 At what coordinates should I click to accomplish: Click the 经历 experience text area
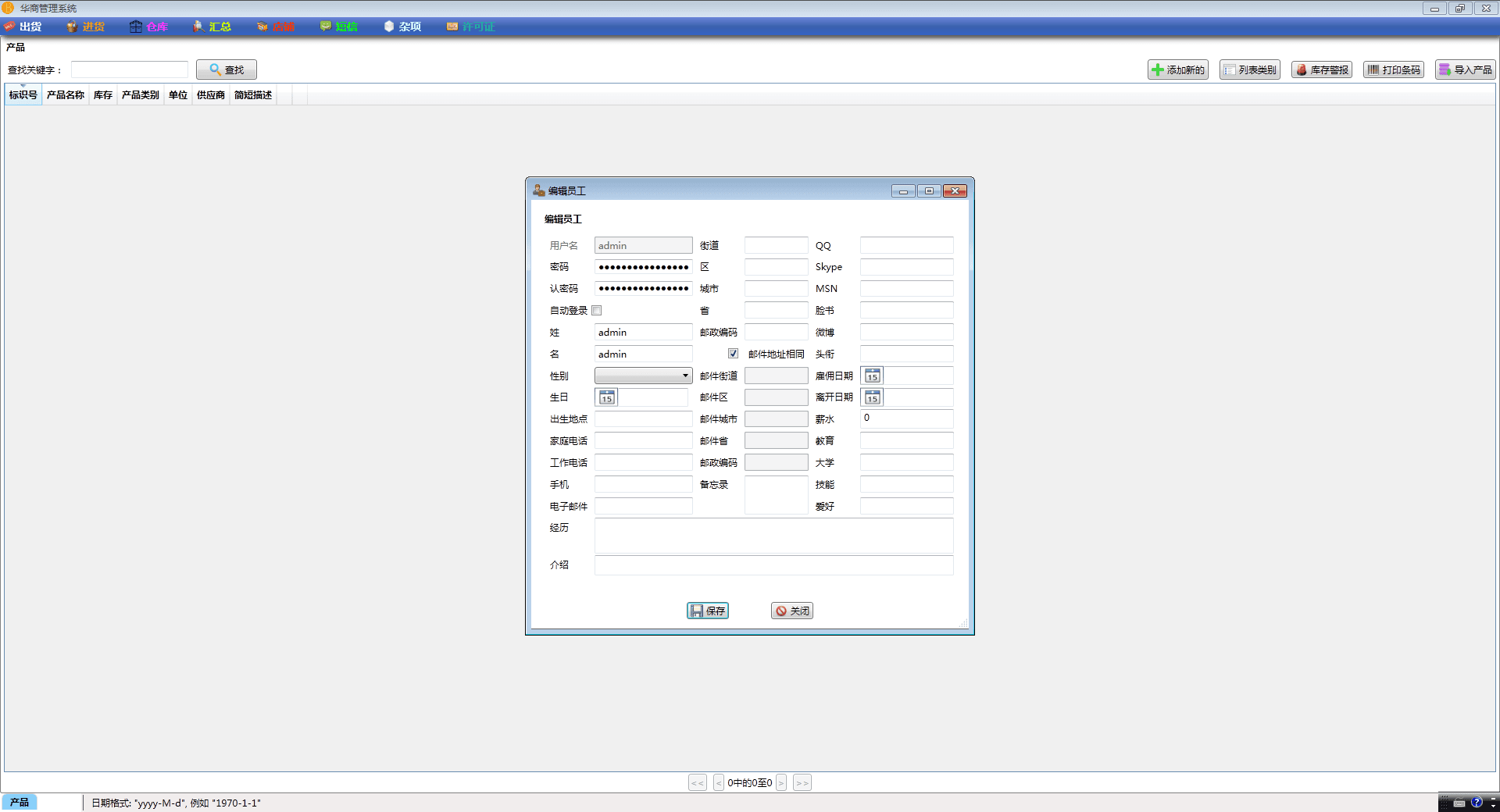tap(774, 536)
